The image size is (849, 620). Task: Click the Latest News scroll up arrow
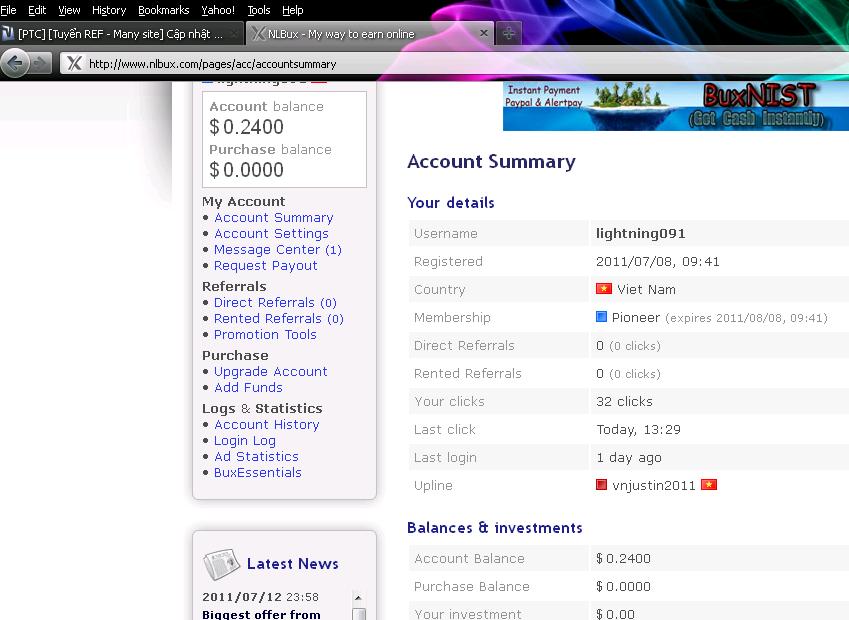[358, 597]
